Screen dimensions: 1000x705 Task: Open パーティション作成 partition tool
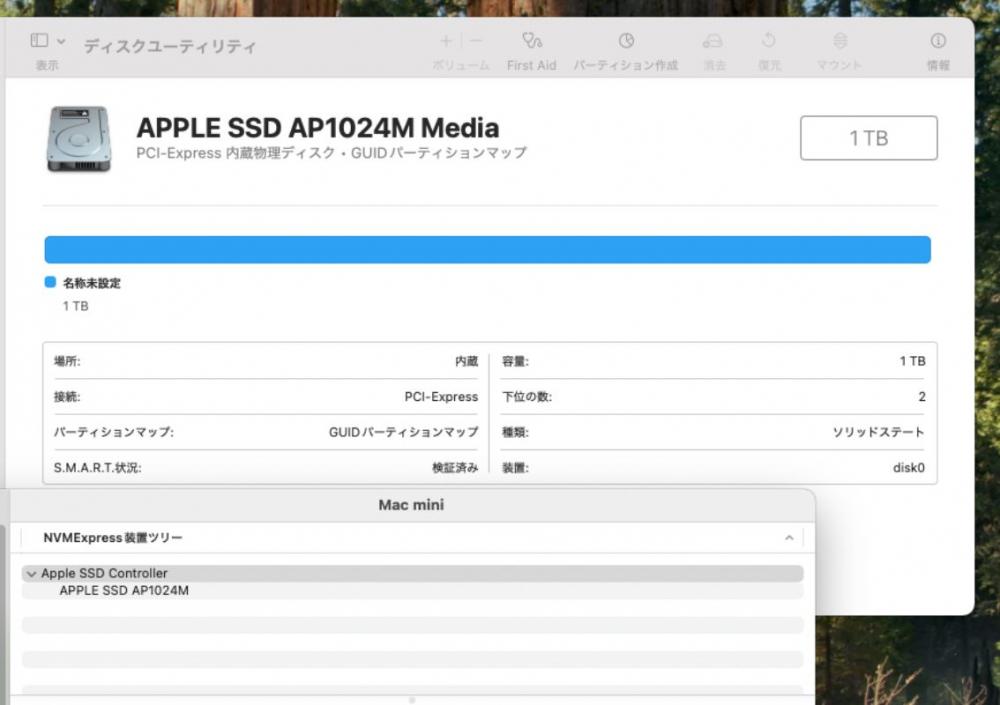tap(626, 41)
